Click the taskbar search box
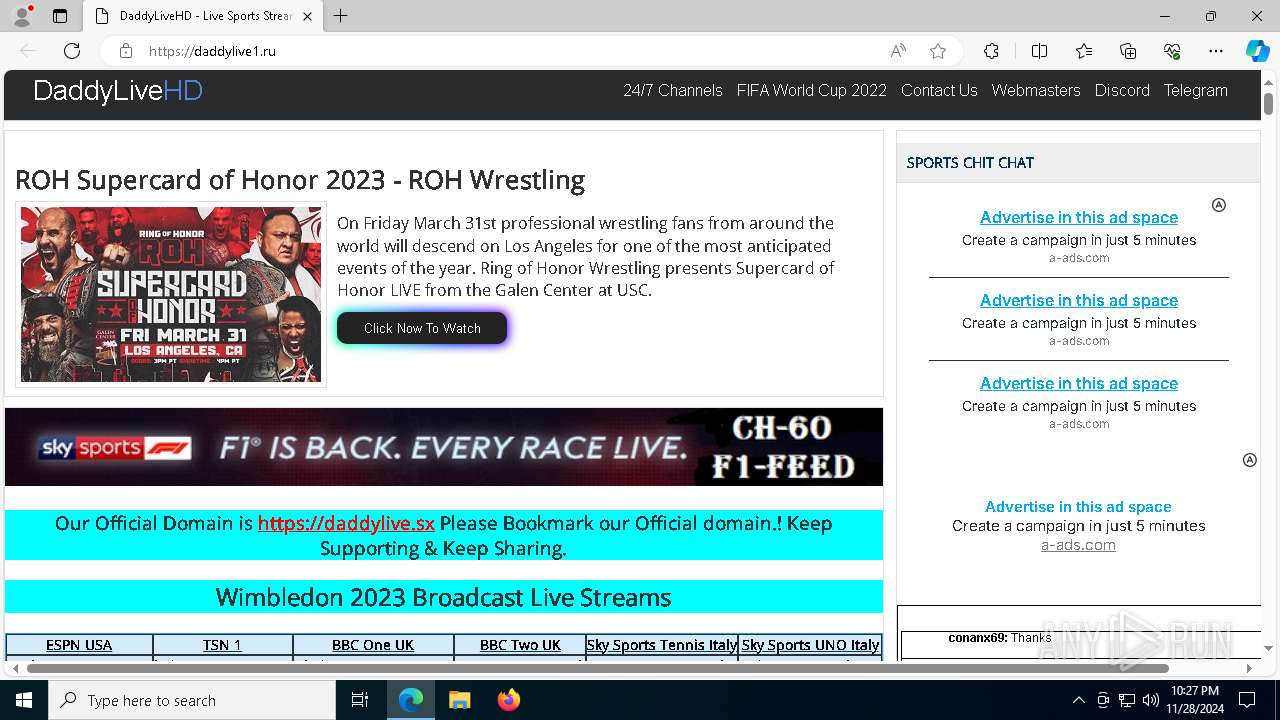 [192, 700]
